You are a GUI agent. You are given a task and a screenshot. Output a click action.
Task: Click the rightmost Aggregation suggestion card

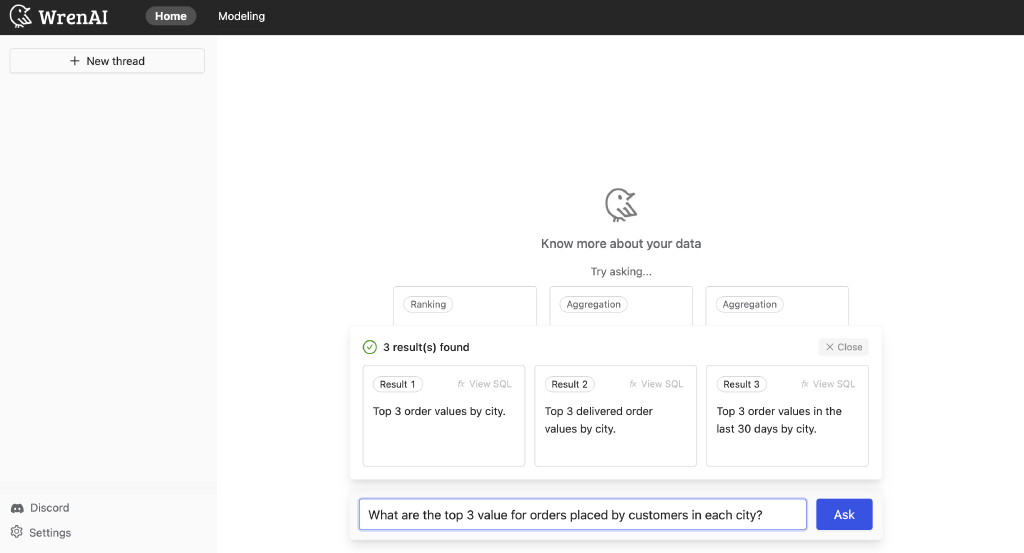pyautogui.click(x=776, y=305)
